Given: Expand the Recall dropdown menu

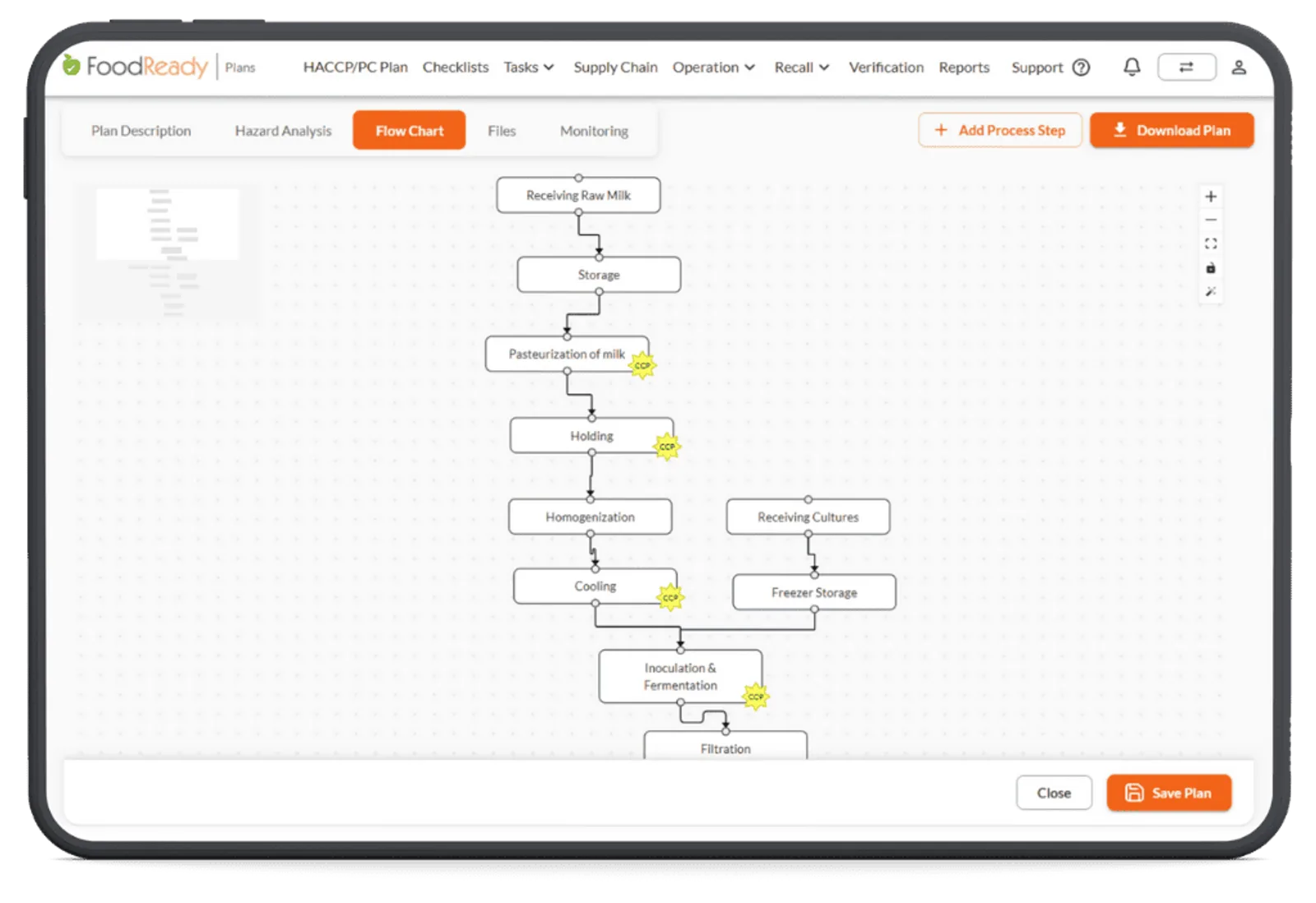Looking at the screenshot, I should click(x=801, y=67).
